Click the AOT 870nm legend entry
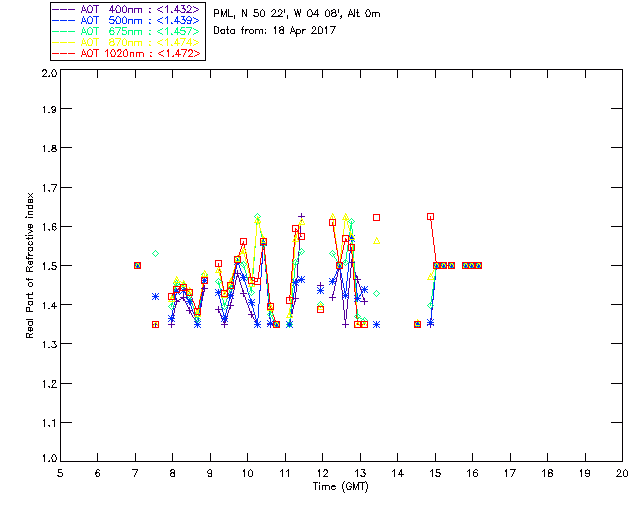 [127, 42]
